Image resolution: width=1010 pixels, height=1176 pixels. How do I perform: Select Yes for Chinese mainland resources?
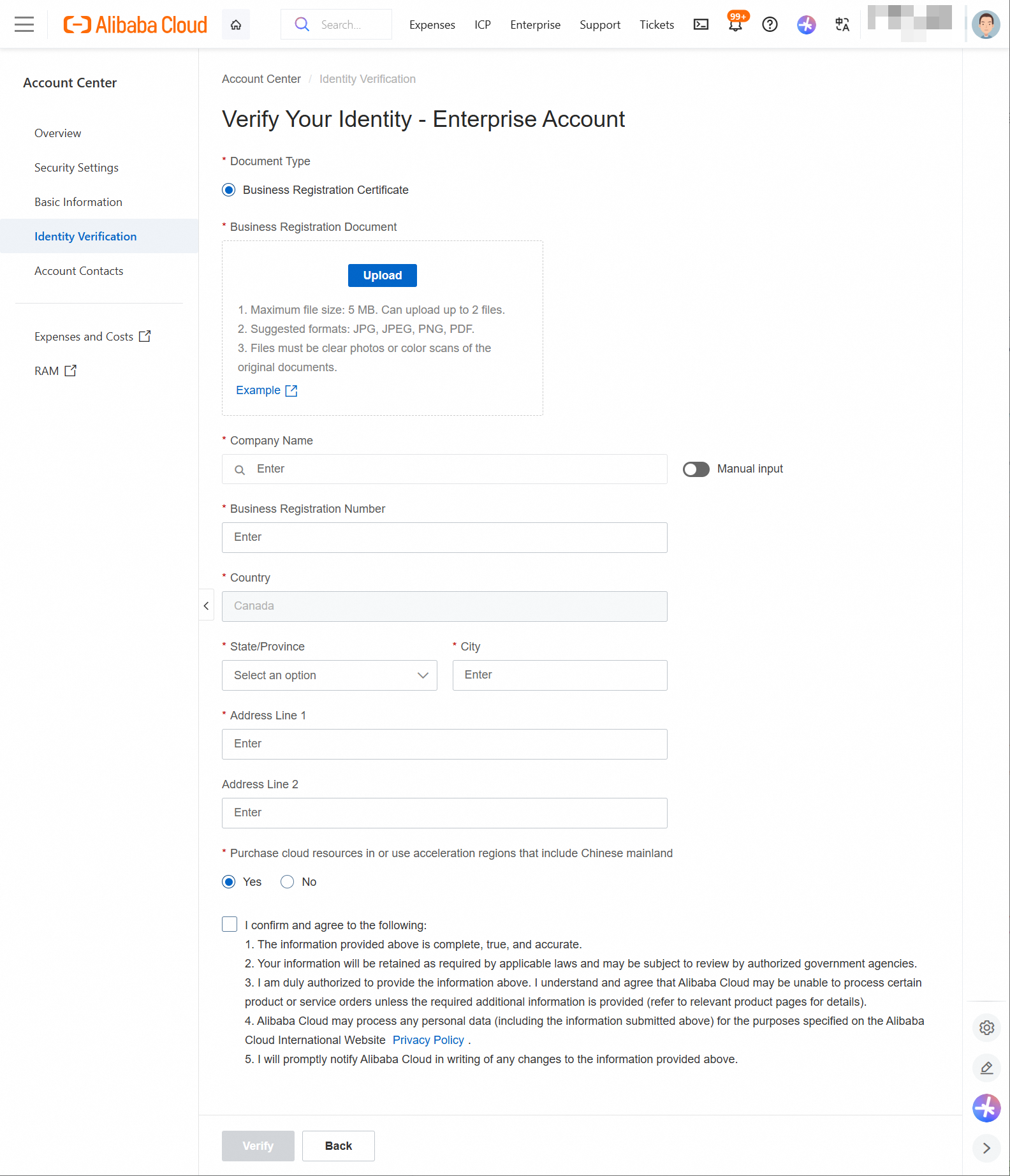pos(229,882)
